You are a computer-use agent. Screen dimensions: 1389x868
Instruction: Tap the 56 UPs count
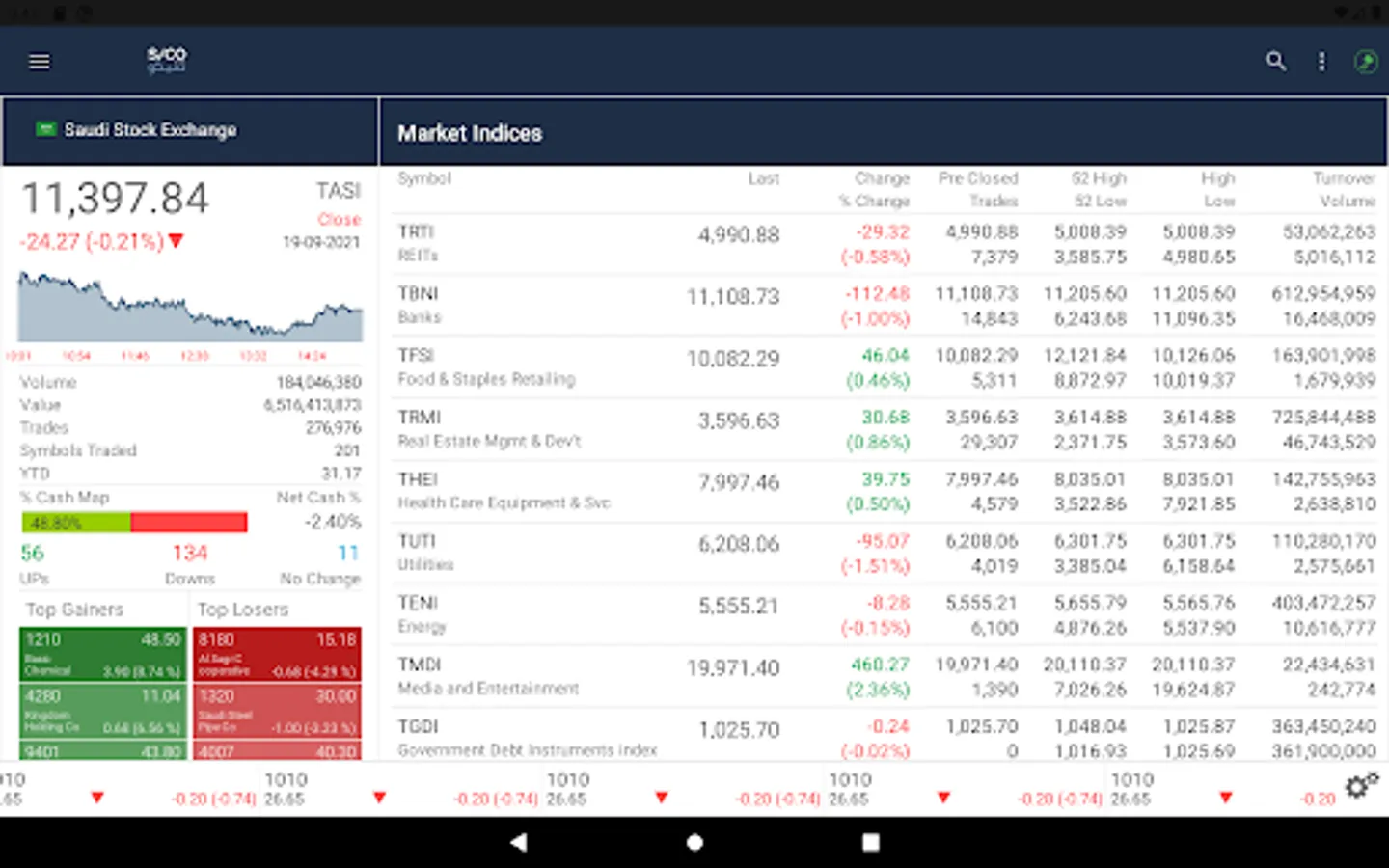[x=32, y=553]
